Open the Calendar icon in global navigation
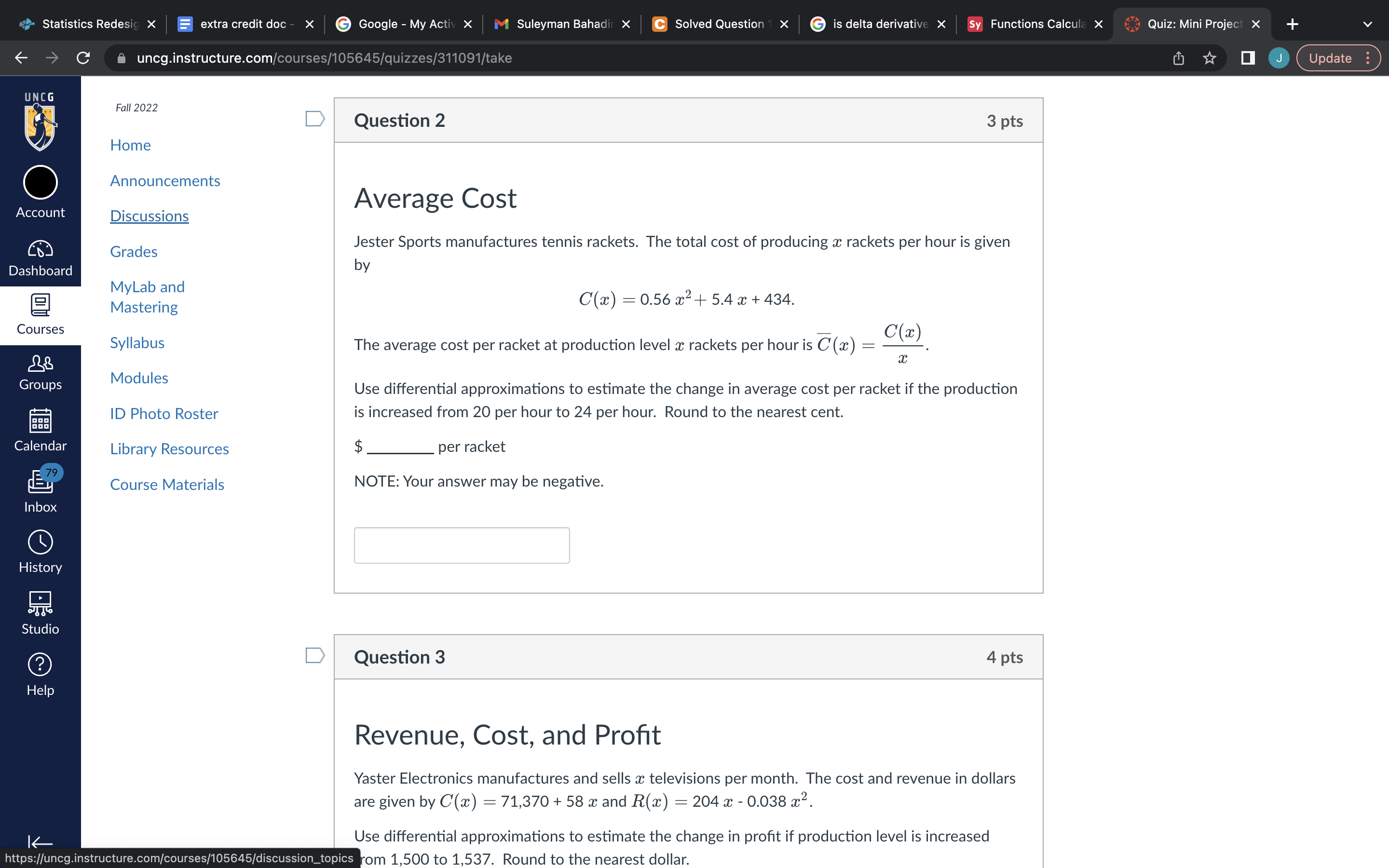This screenshot has height=868, width=1389. pos(40,430)
